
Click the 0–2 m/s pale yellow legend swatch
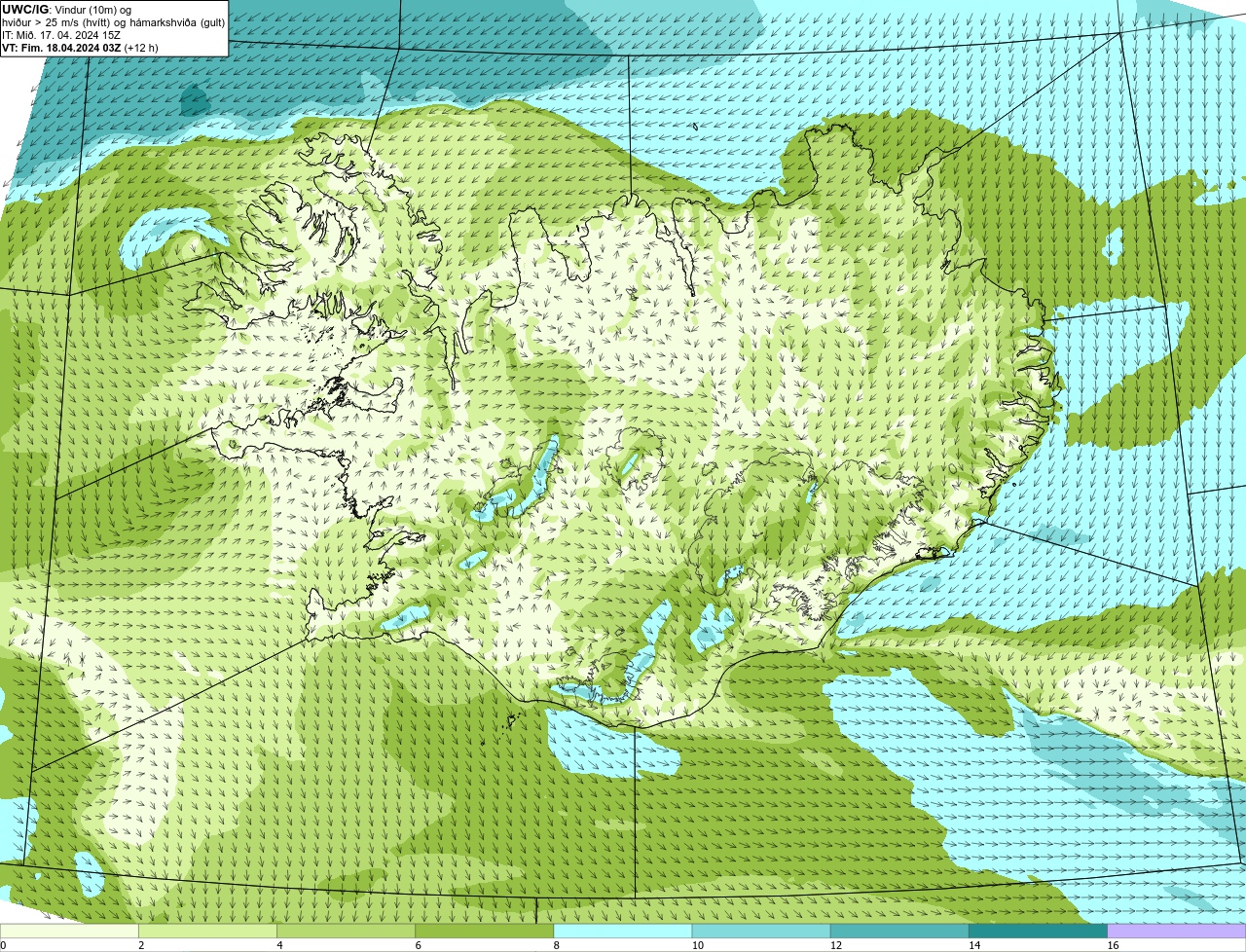pos(69,931)
